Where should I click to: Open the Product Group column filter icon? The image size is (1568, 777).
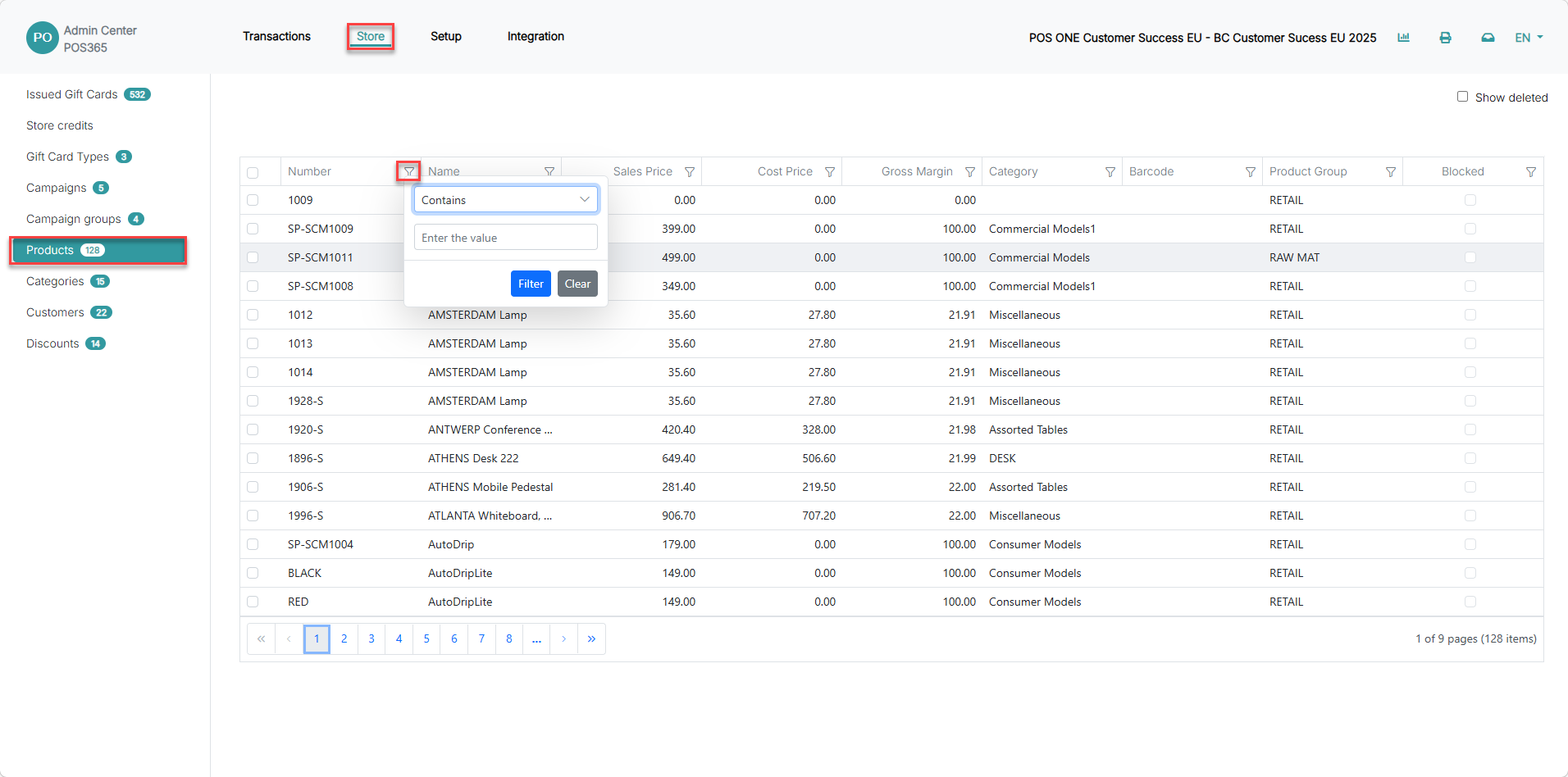[x=1391, y=171]
